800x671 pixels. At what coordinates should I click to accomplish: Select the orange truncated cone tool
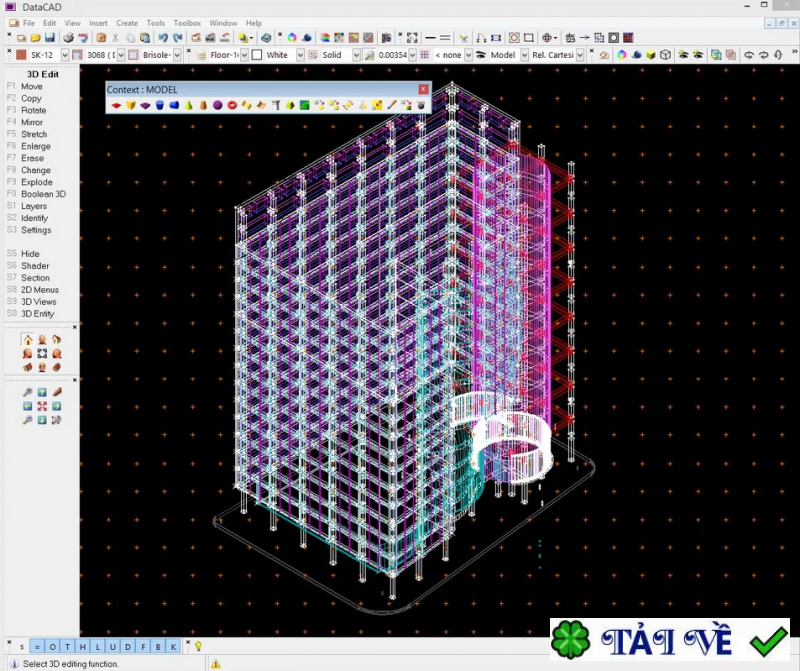[x=203, y=105]
